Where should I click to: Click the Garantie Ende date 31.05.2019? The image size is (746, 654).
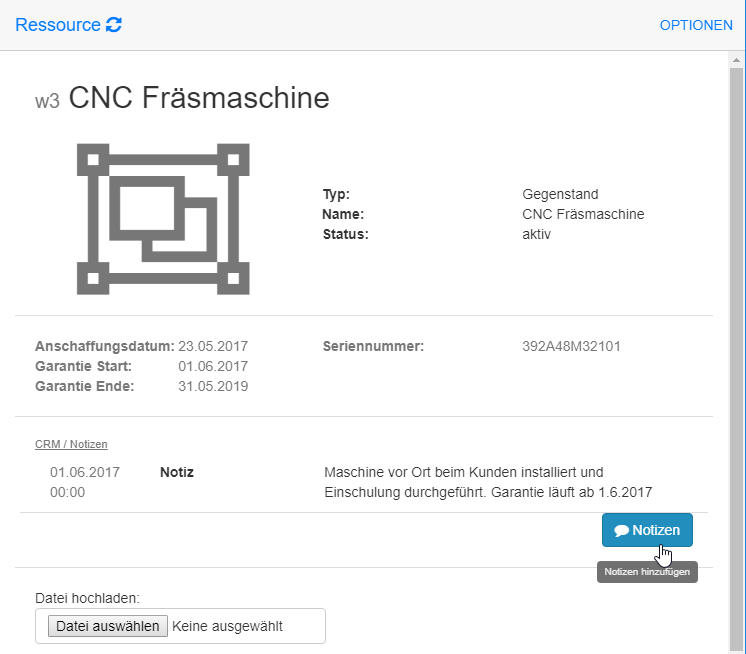(213, 386)
